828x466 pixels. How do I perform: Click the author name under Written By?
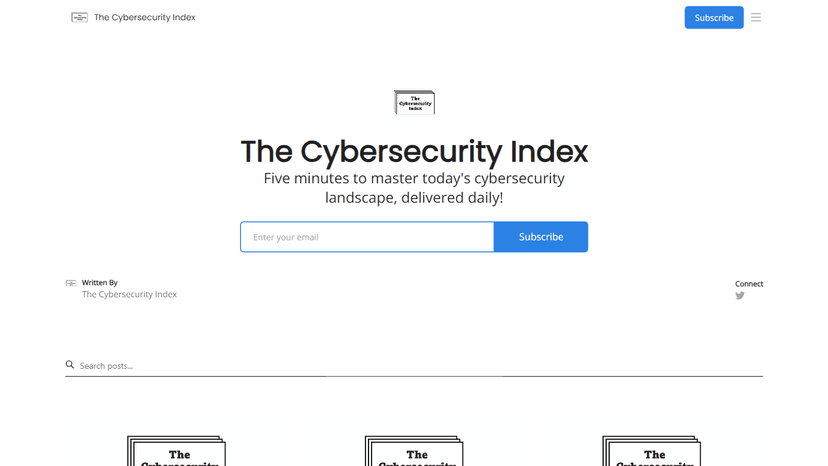pyautogui.click(x=129, y=294)
